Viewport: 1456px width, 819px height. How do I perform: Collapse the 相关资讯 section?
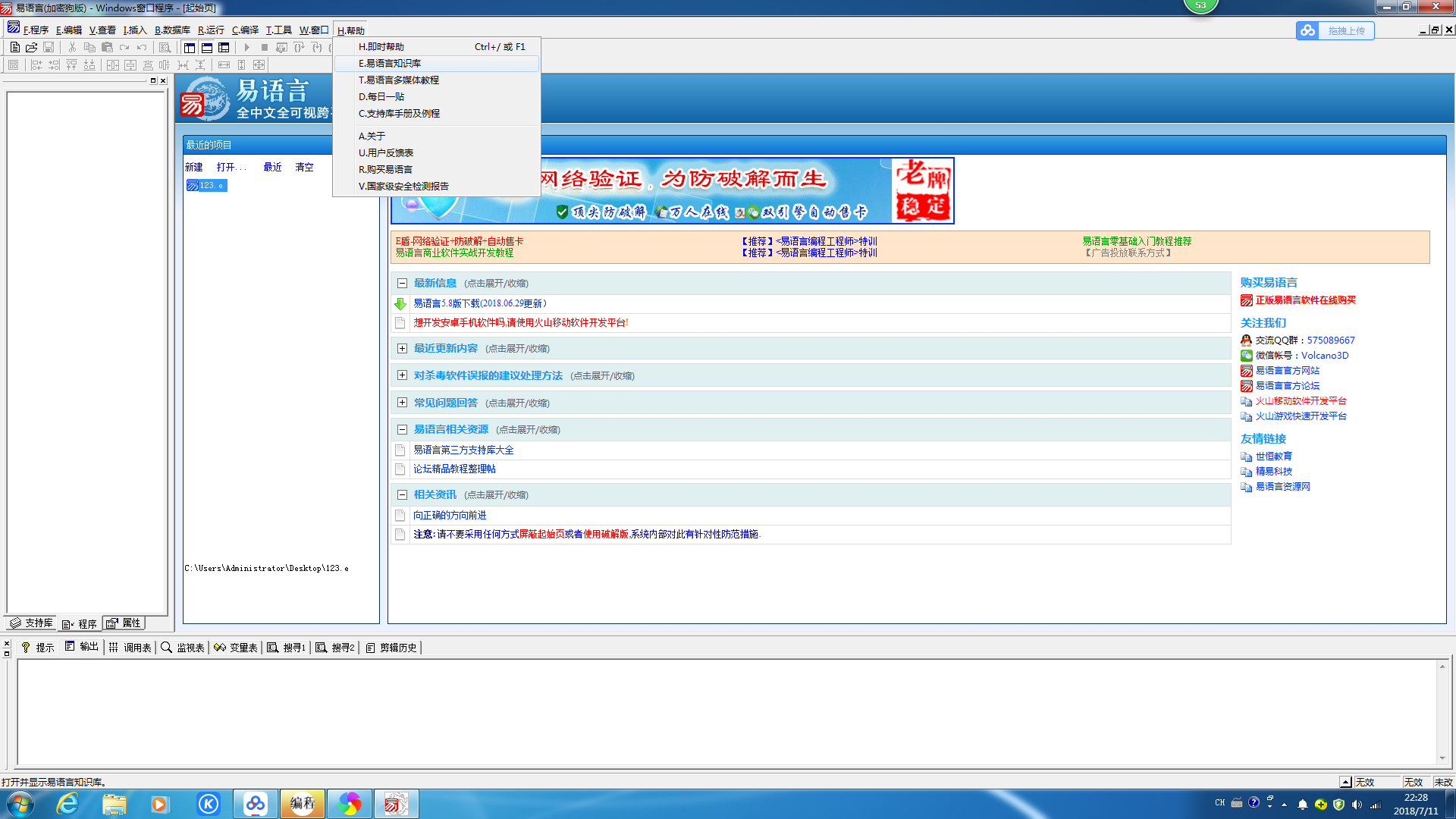point(402,495)
